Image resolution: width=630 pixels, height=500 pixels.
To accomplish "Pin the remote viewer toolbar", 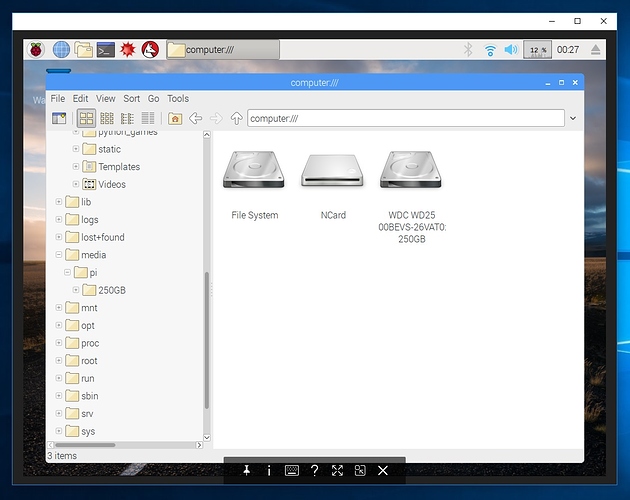I will point(247,470).
